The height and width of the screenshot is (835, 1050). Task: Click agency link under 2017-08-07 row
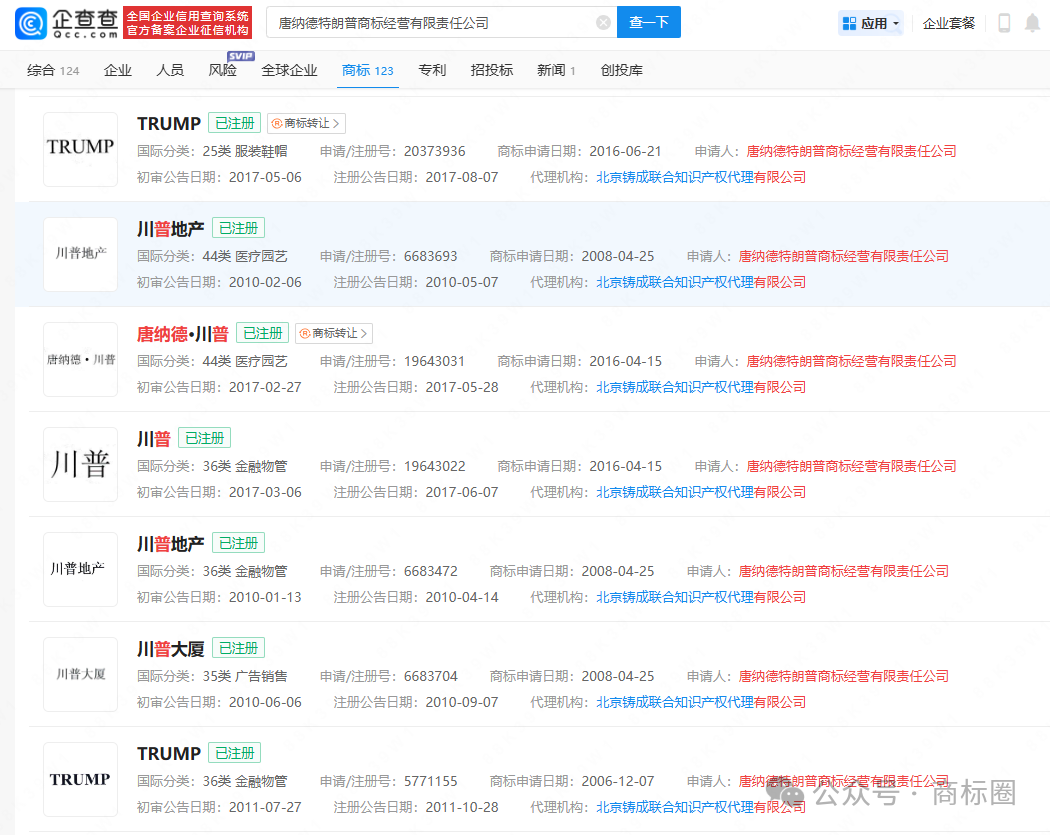(x=701, y=177)
